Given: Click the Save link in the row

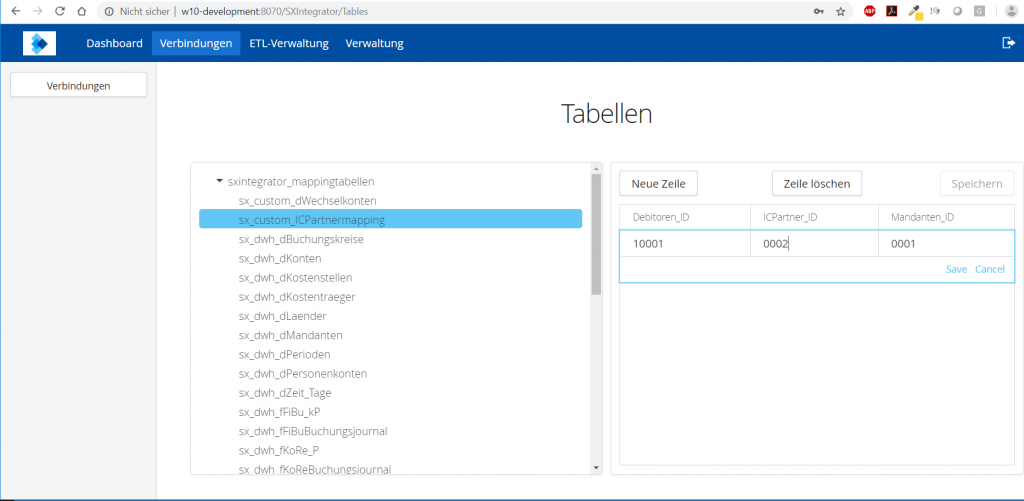Looking at the screenshot, I should coord(957,269).
